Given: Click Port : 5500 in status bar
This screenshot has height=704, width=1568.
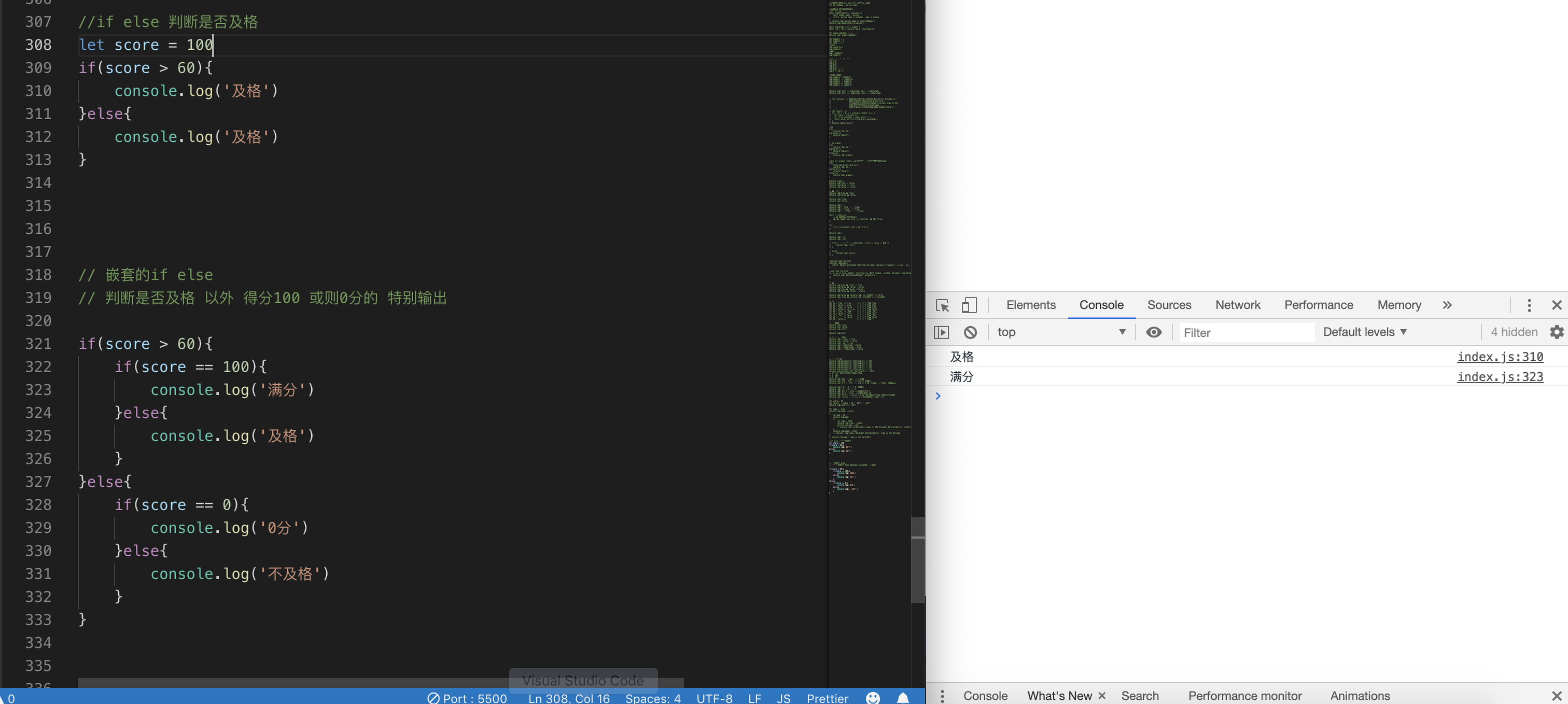Looking at the screenshot, I should coord(467,698).
